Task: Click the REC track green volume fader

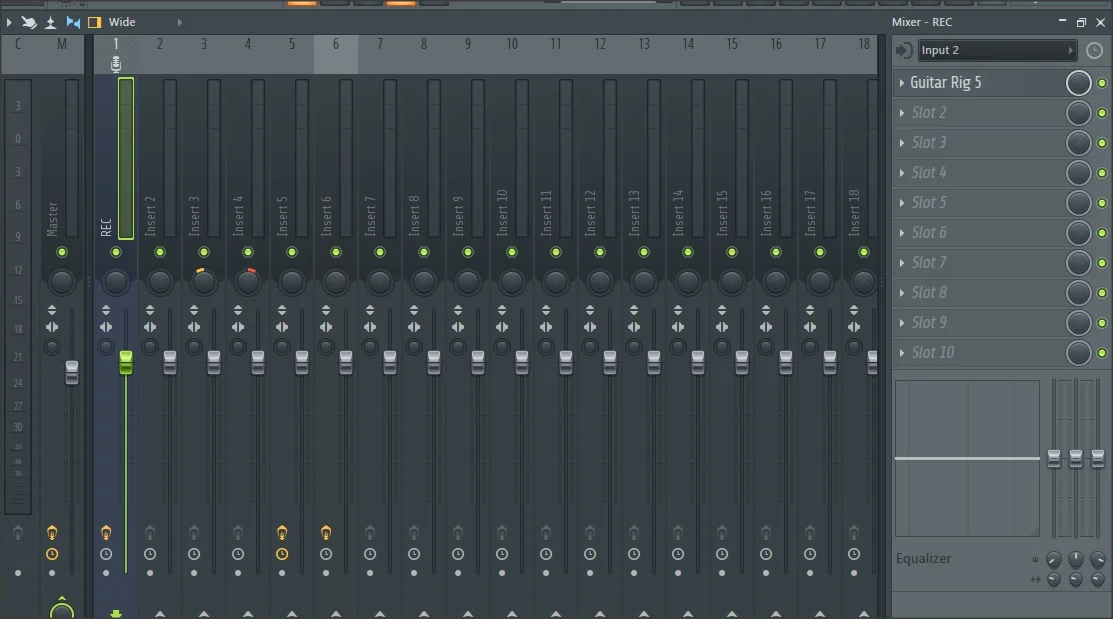Action: pos(126,363)
